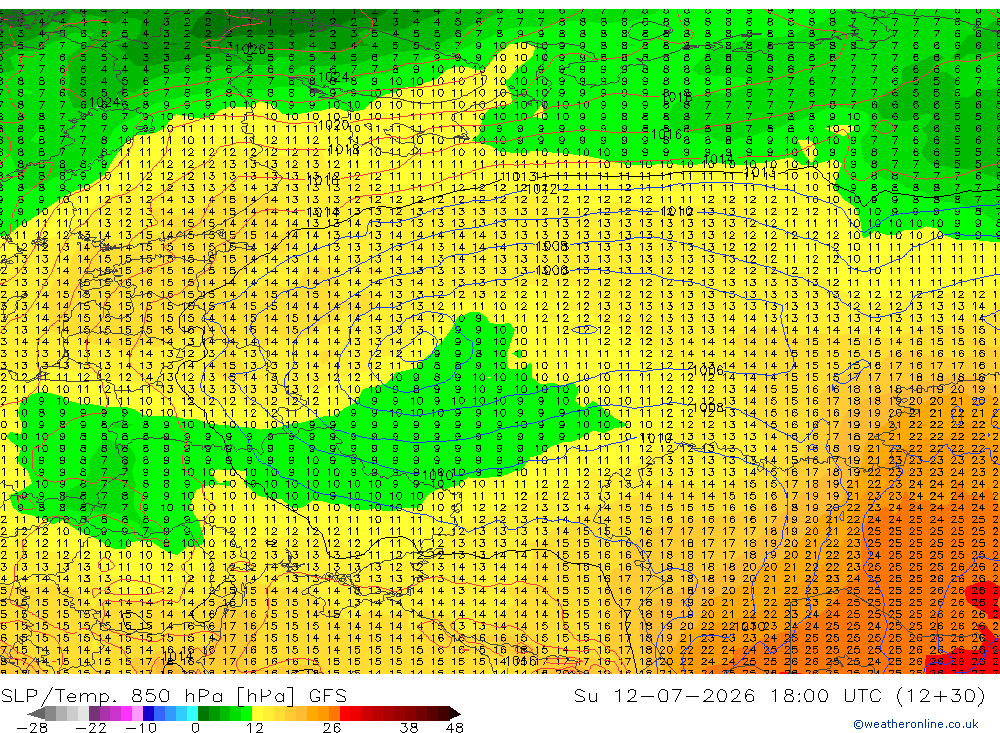Click the legend label '-28'
Screen dimensions: 1000x733
[32, 727]
